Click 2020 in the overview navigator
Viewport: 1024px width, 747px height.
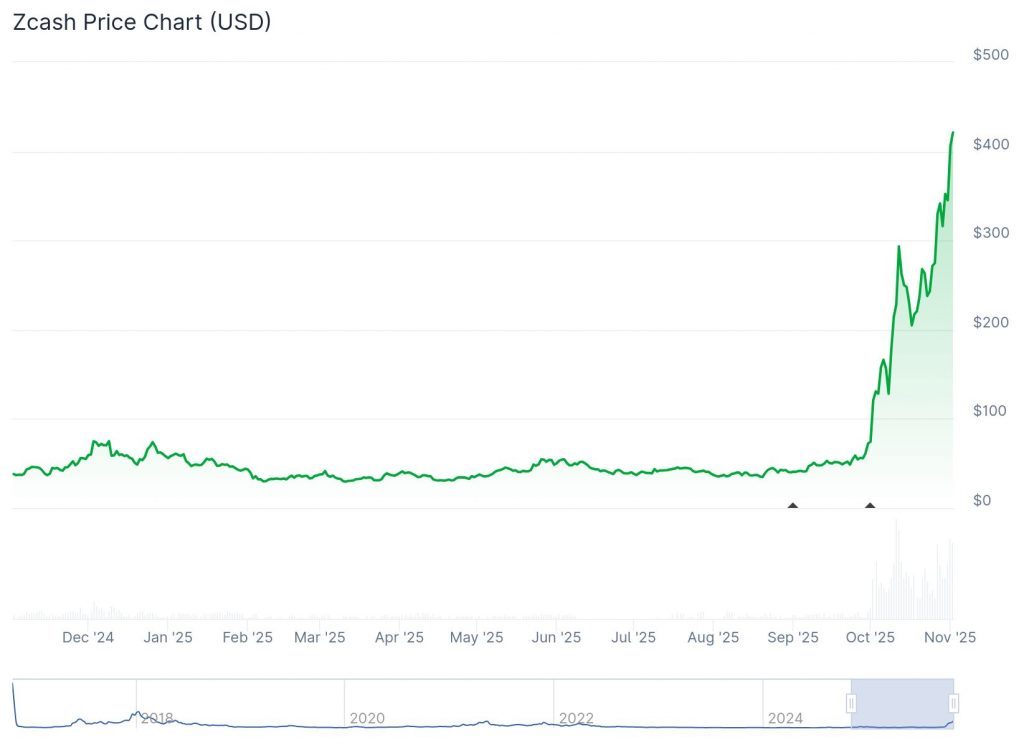pyautogui.click(x=366, y=718)
